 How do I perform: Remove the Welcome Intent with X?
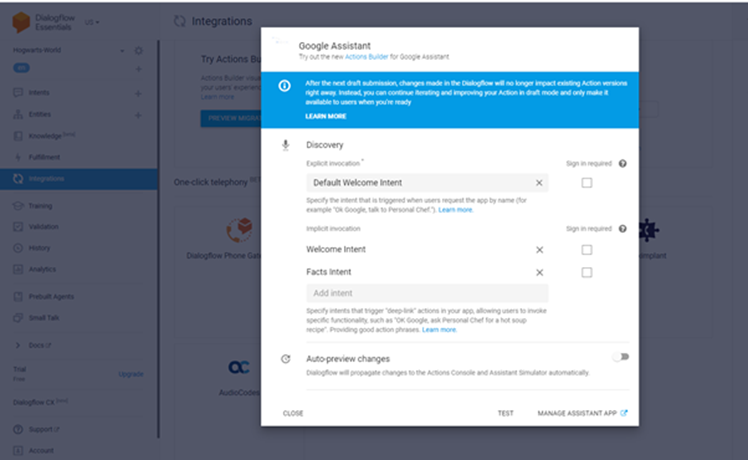(539, 250)
